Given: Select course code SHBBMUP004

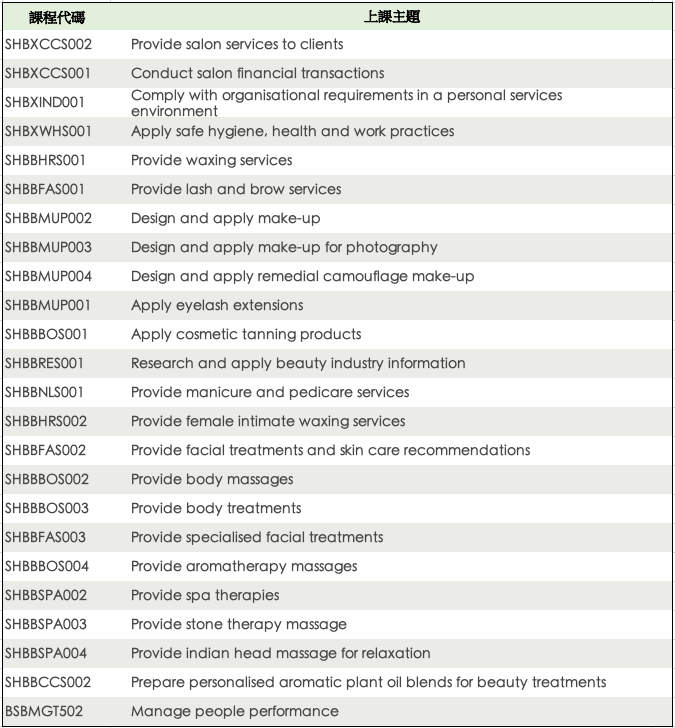Looking at the screenshot, I should pyautogui.click(x=48, y=276).
